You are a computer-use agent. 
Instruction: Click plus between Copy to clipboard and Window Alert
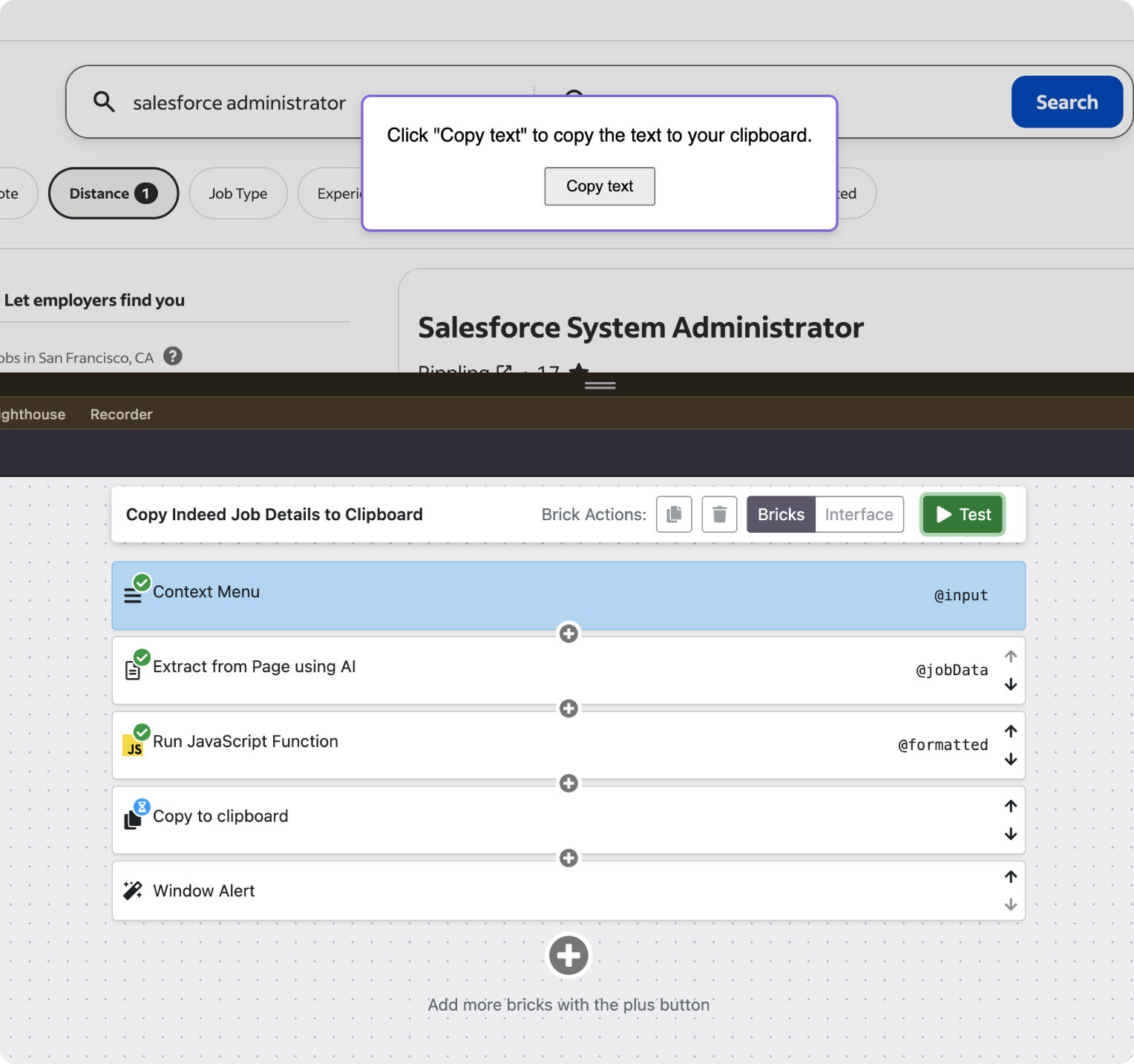click(x=568, y=858)
